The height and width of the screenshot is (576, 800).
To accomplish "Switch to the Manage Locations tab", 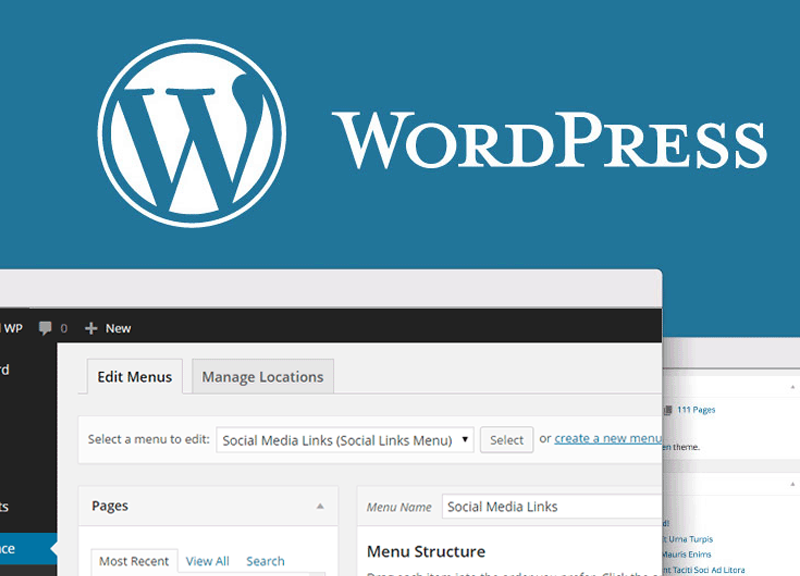I will (x=263, y=377).
